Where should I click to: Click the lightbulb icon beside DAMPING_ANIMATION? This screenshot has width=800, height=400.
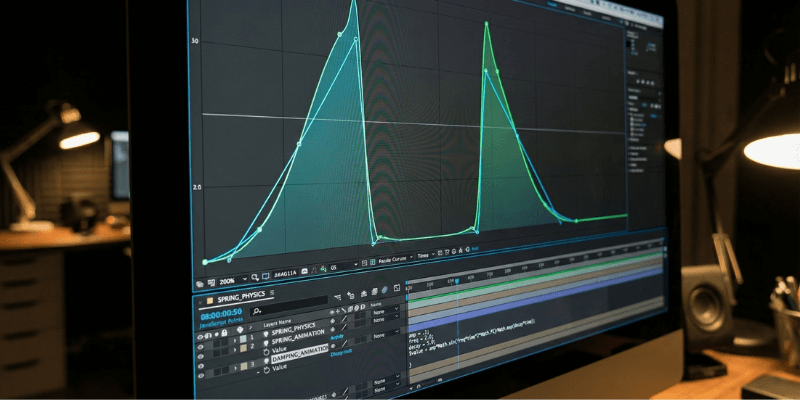(x=267, y=361)
